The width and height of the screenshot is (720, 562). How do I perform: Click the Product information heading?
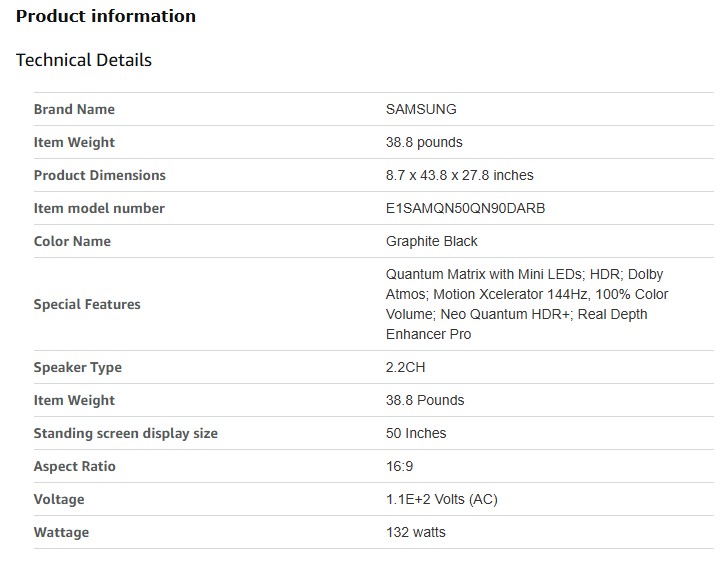pyautogui.click(x=106, y=16)
